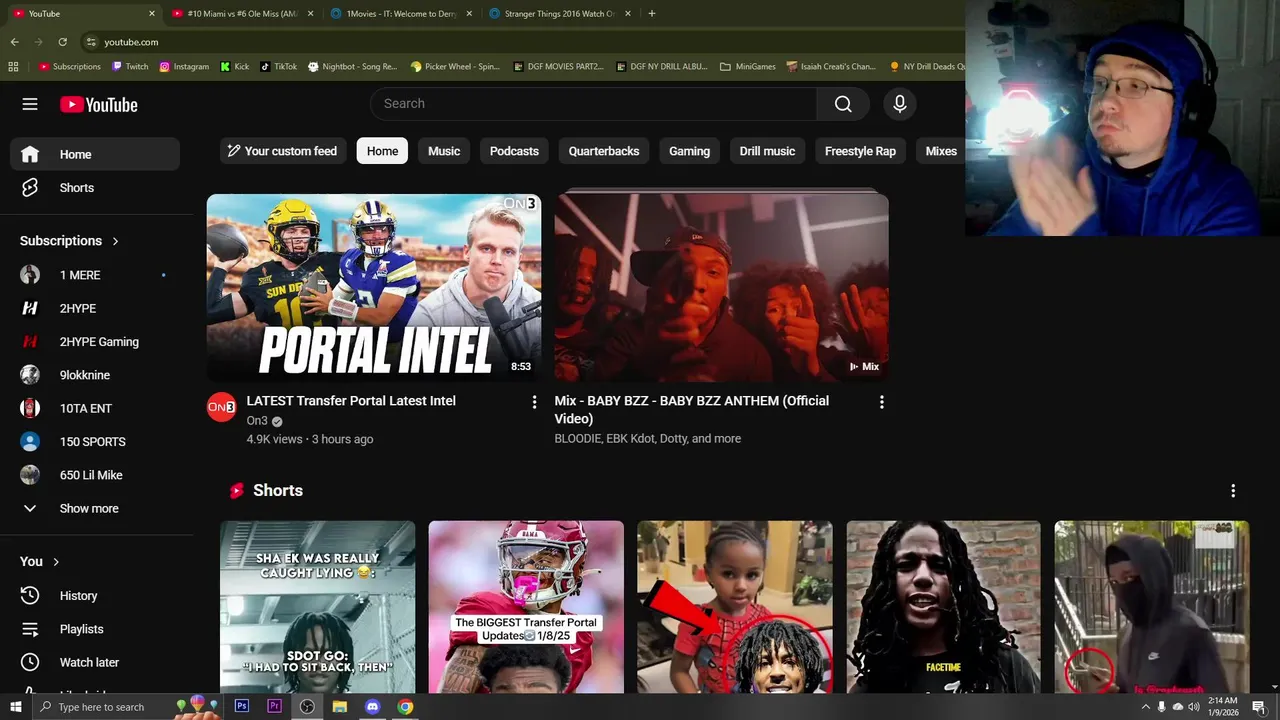Expand the You section chevron

tap(56, 562)
